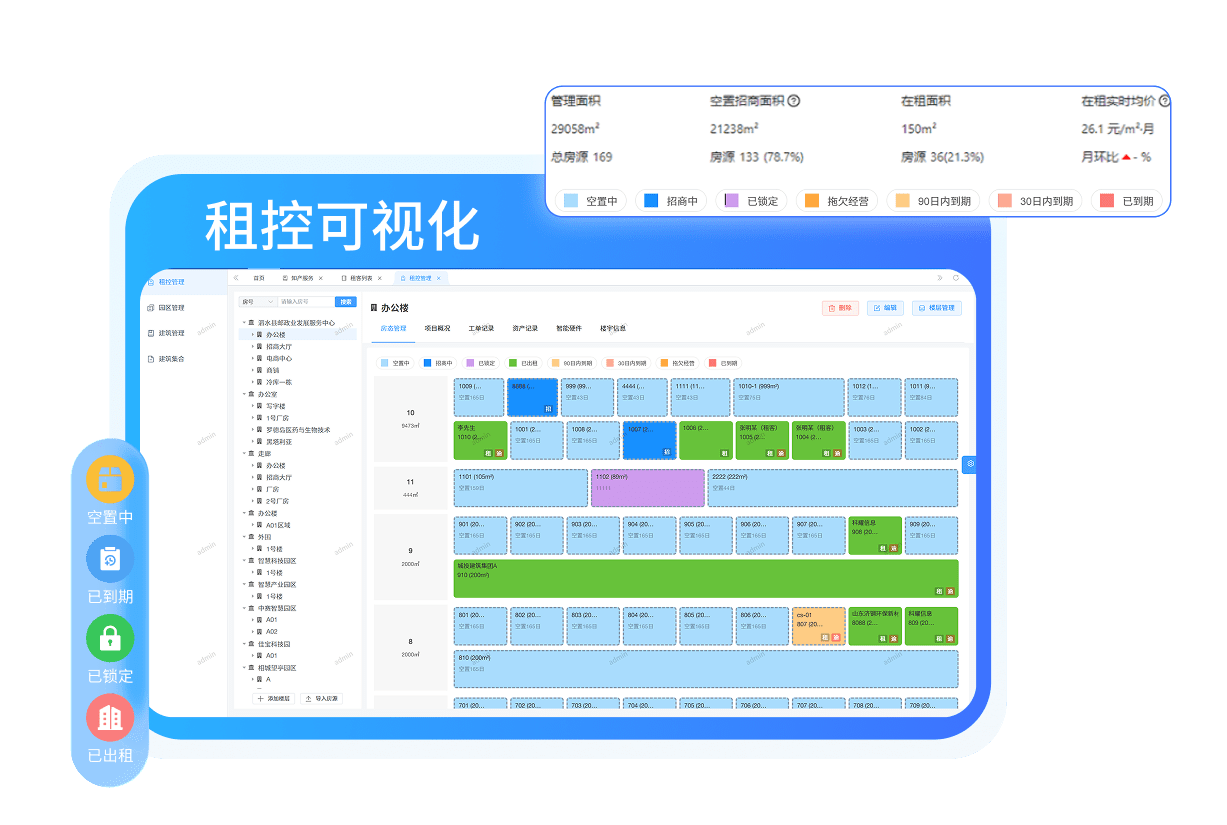
Task: Open the 房号 search type dropdown
Action: pos(256,301)
